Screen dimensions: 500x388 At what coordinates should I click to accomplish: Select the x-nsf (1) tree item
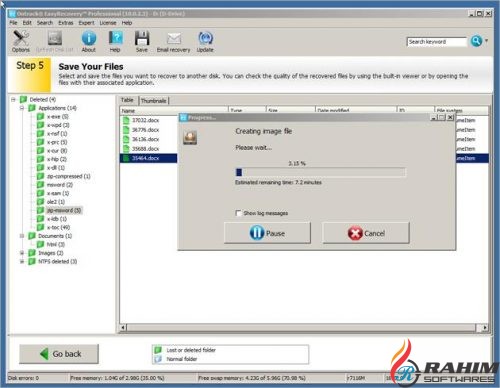(57, 133)
